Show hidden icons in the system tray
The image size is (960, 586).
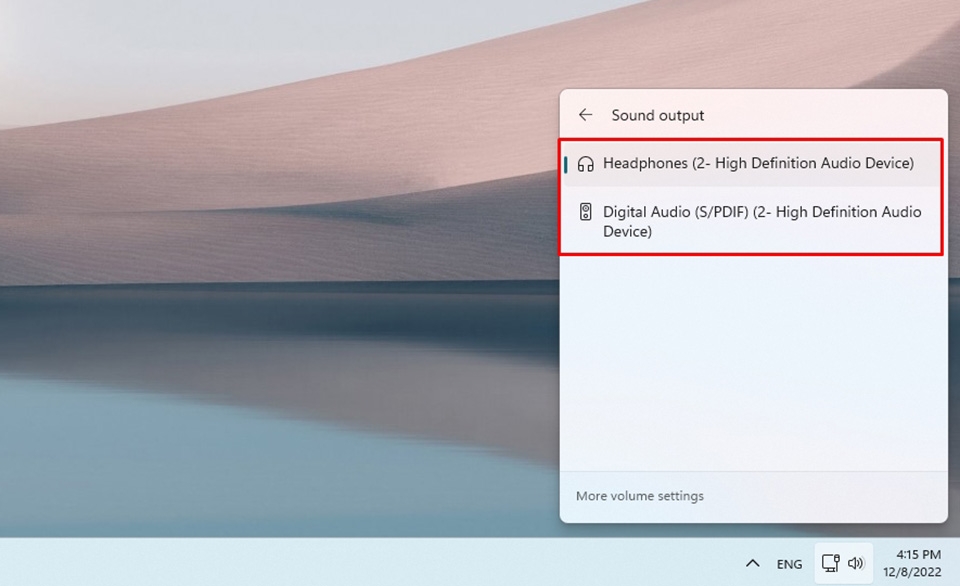point(752,563)
